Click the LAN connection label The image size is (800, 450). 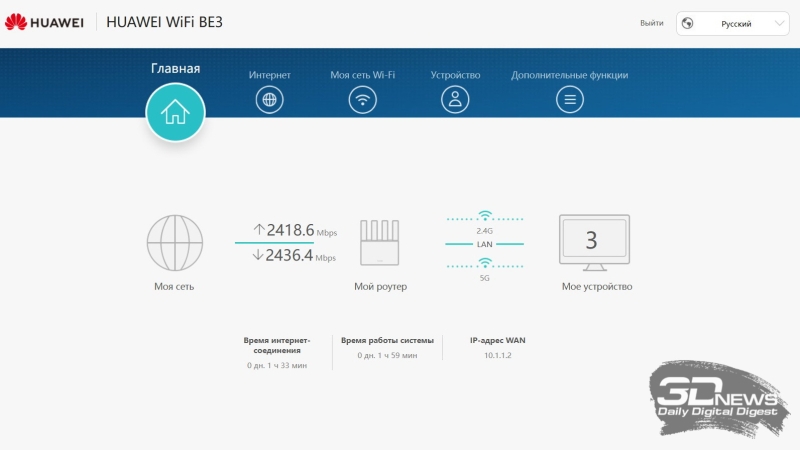485,244
